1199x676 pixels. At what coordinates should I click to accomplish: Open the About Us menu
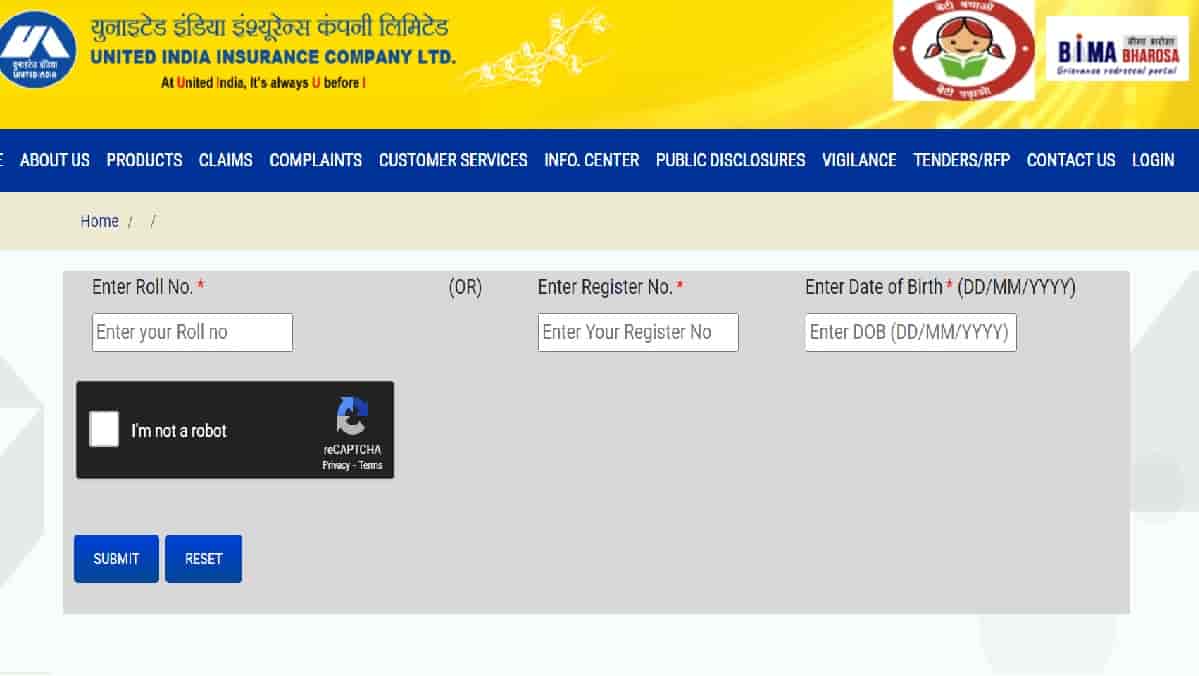coord(55,160)
